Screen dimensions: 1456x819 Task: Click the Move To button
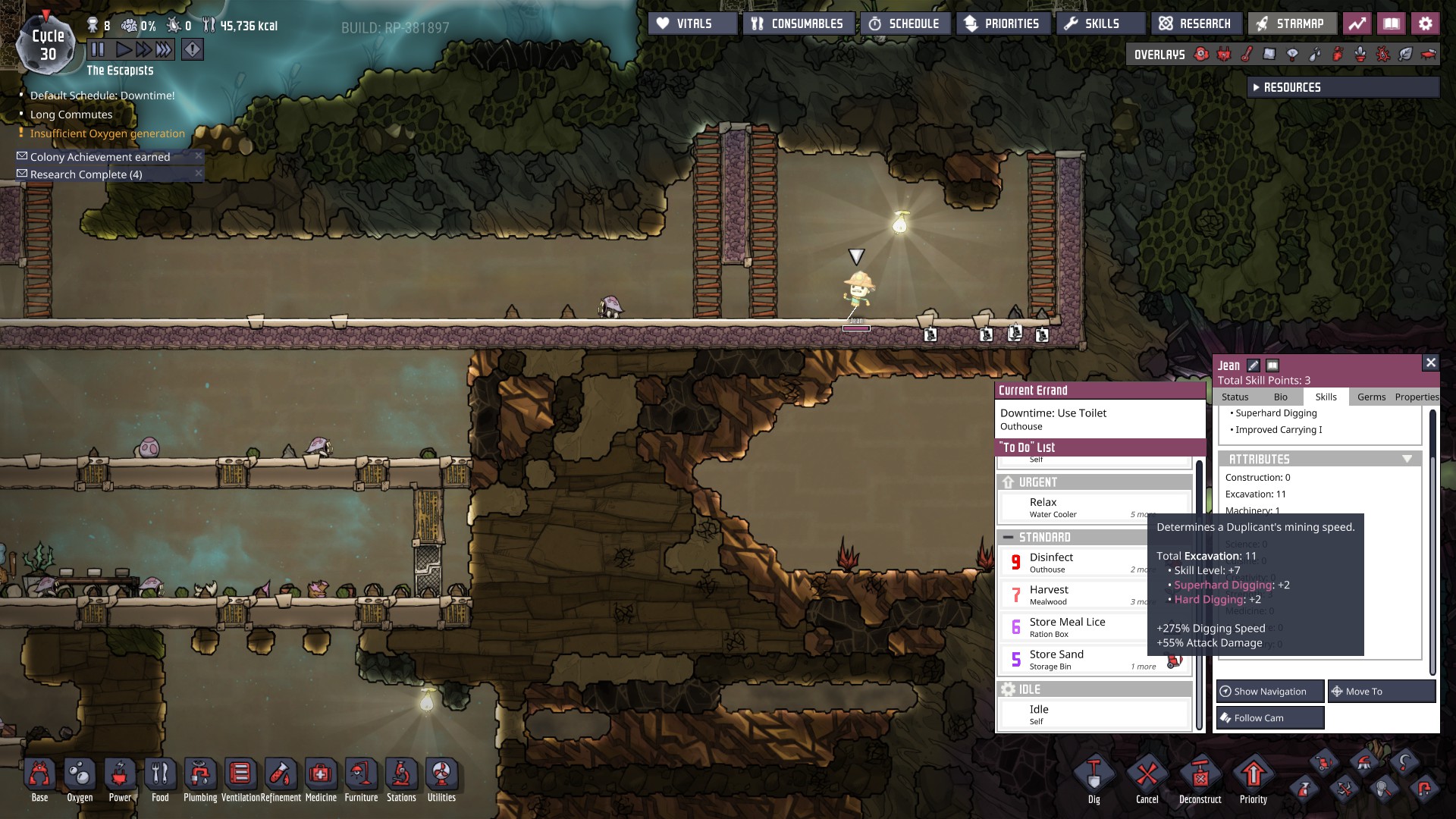tap(1381, 691)
